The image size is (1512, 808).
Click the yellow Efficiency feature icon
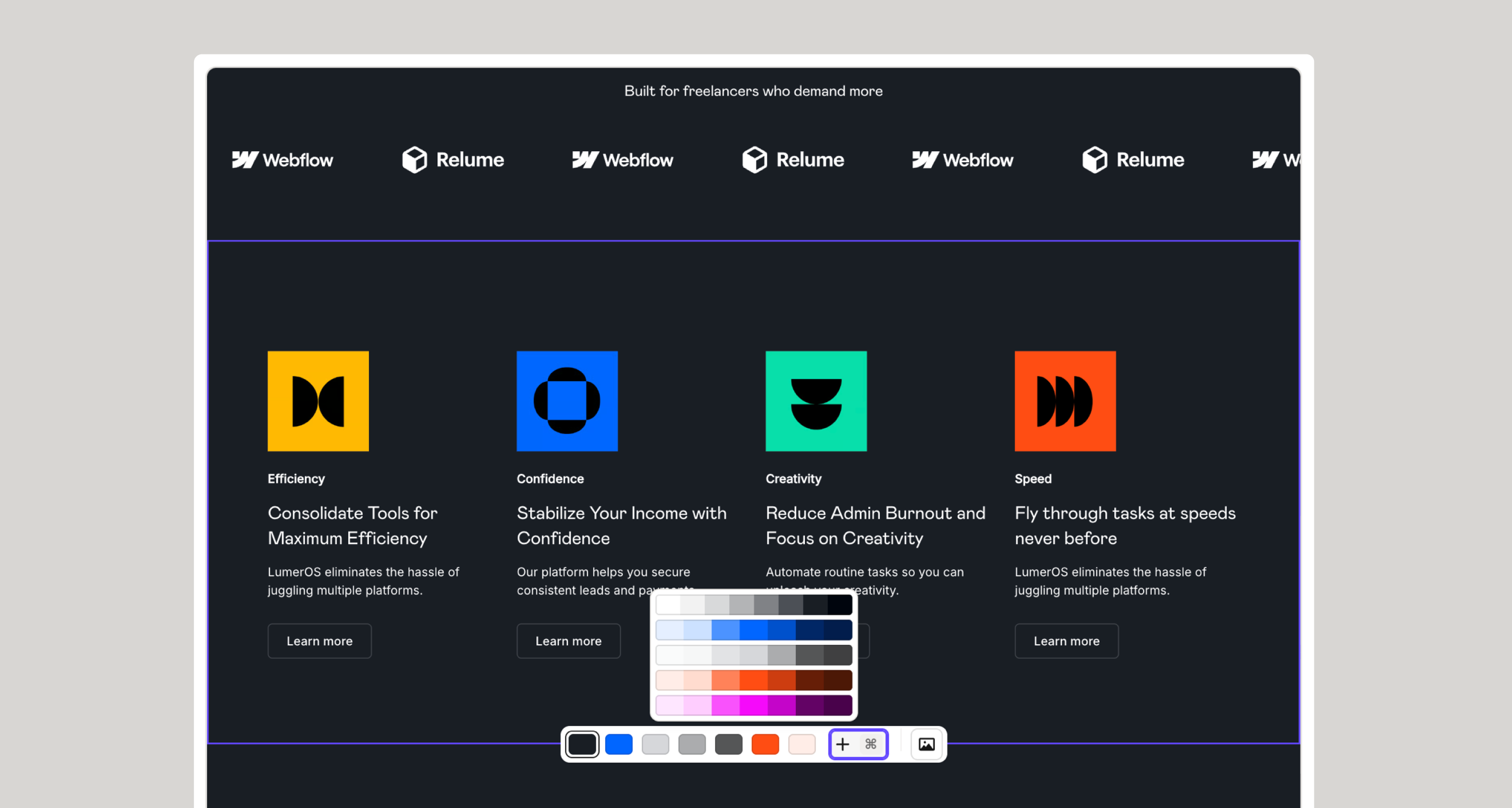coord(318,401)
